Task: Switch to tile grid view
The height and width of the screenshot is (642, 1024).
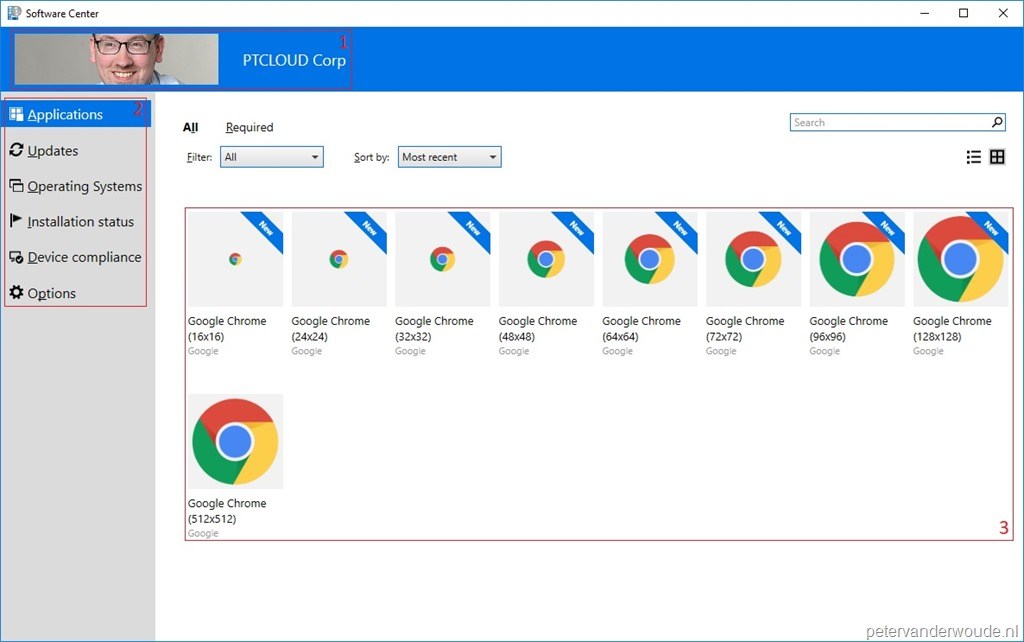Action: point(997,157)
